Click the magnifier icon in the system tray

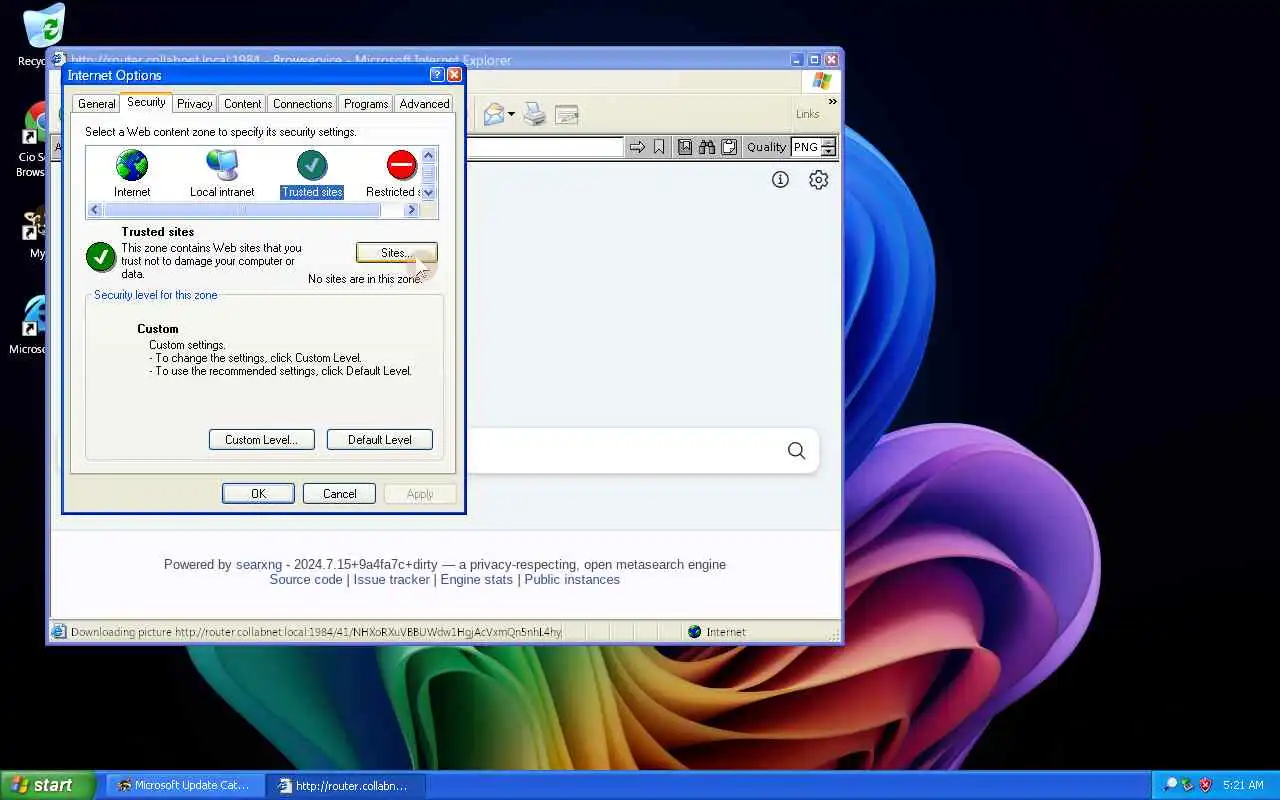pyautogui.click(x=1169, y=785)
